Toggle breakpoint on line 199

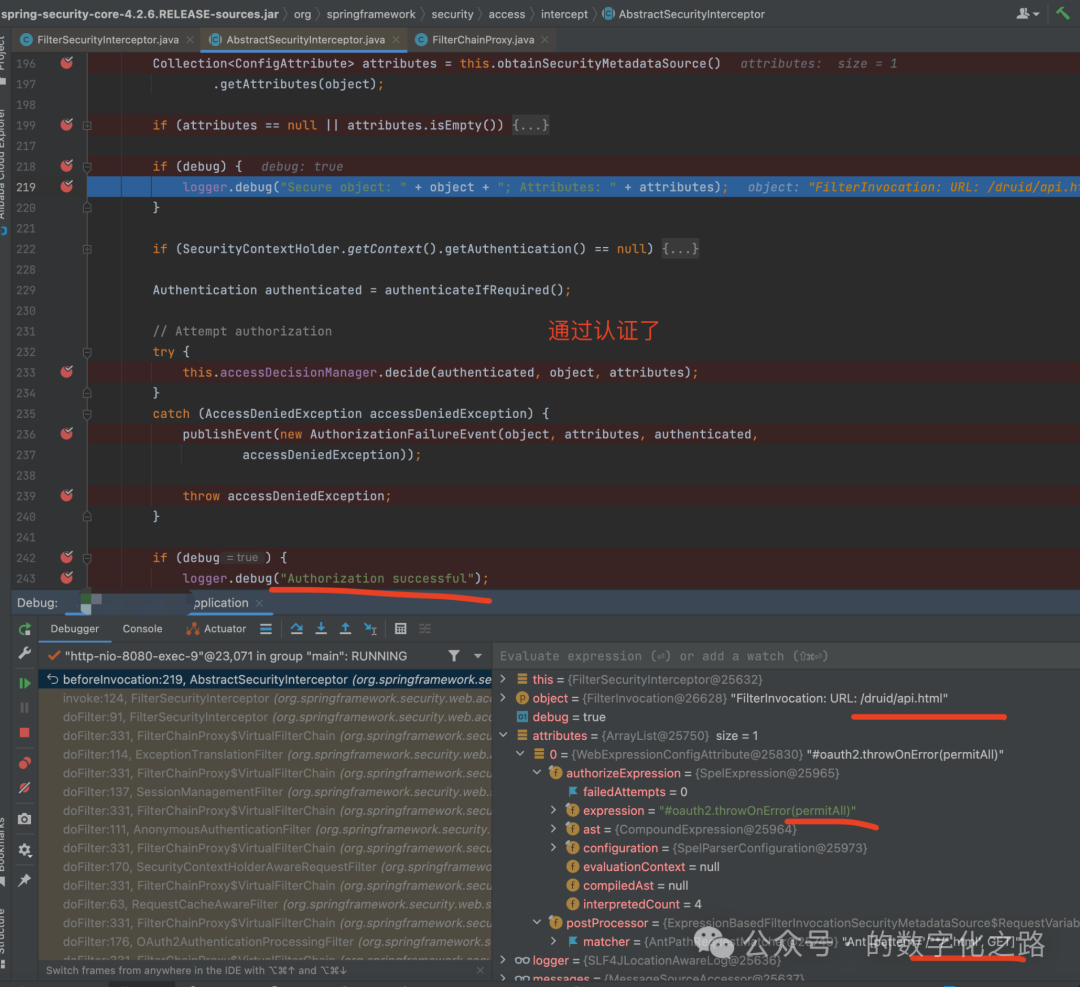(x=67, y=125)
